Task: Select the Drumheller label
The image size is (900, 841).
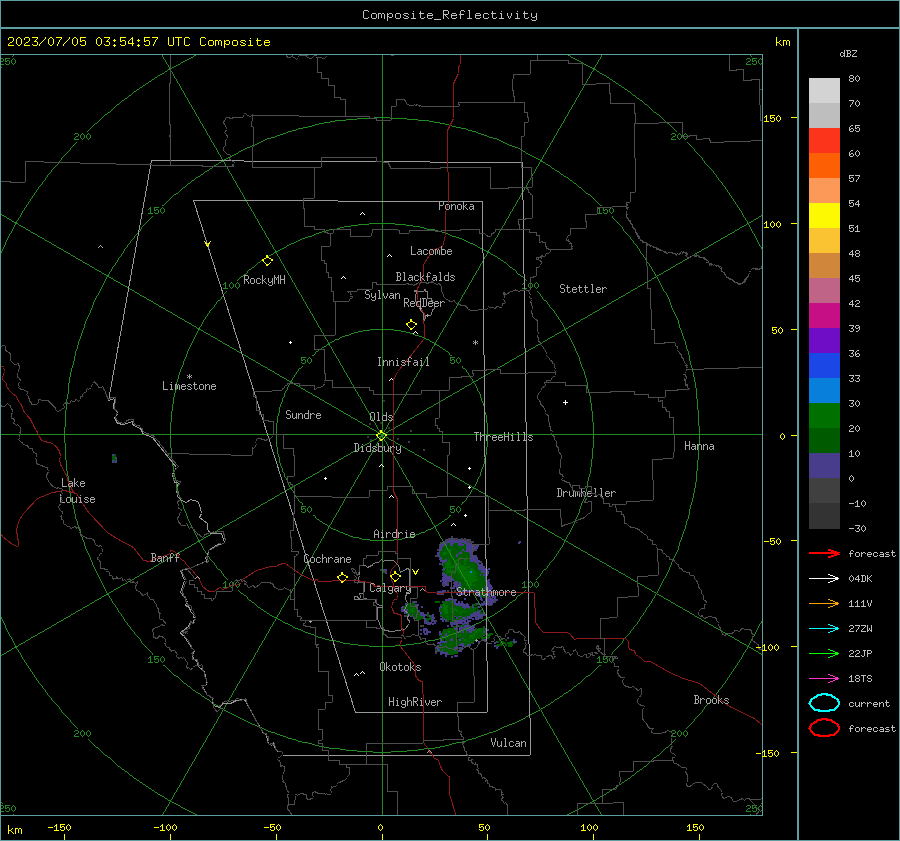Action: click(586, 493)
